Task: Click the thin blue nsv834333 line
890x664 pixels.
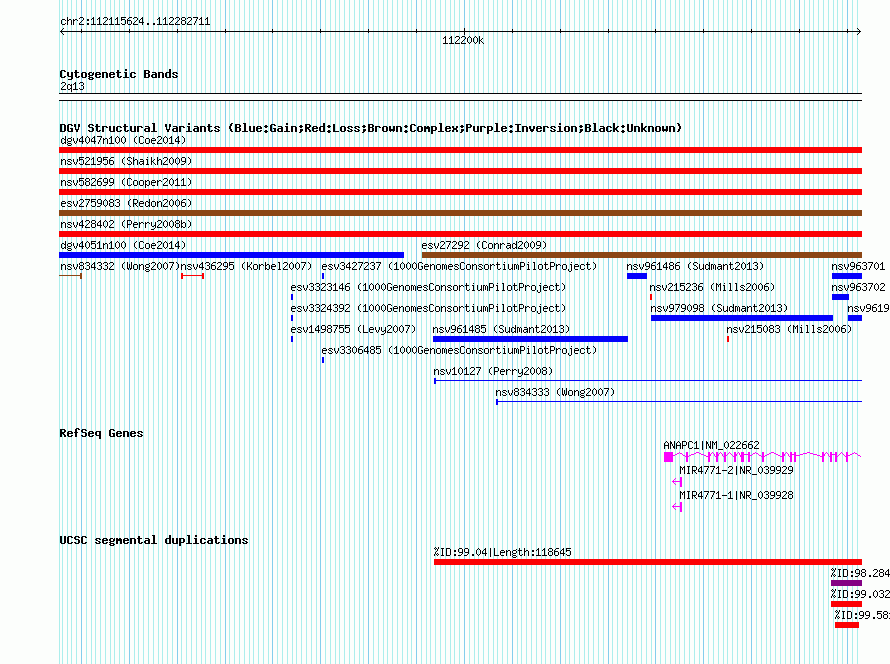Action: pyautogui.click(x=679, y=402)
